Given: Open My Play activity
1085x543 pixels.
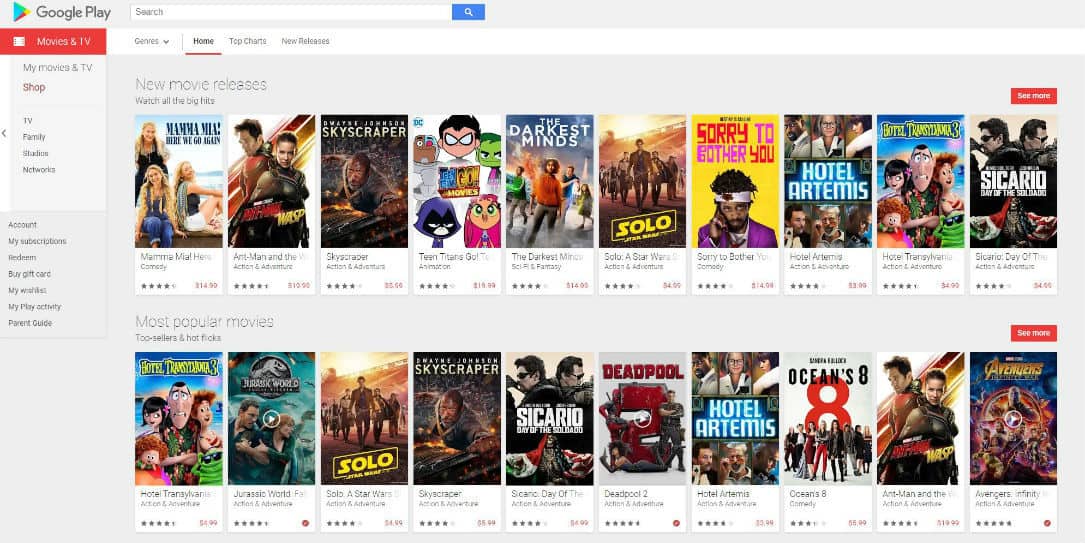Looking at the screenshot, I should coord(35,306).
